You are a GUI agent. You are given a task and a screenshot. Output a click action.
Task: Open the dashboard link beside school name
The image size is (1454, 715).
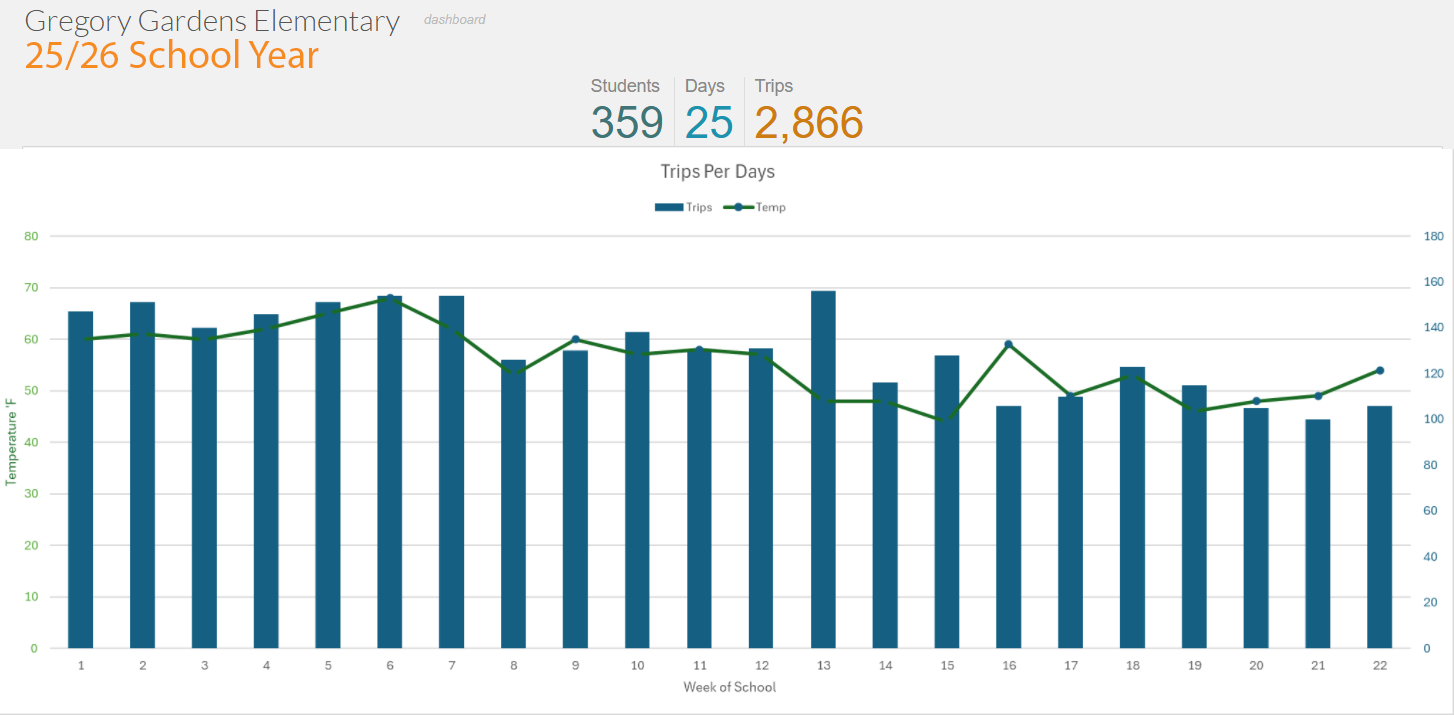click(454, 19)
